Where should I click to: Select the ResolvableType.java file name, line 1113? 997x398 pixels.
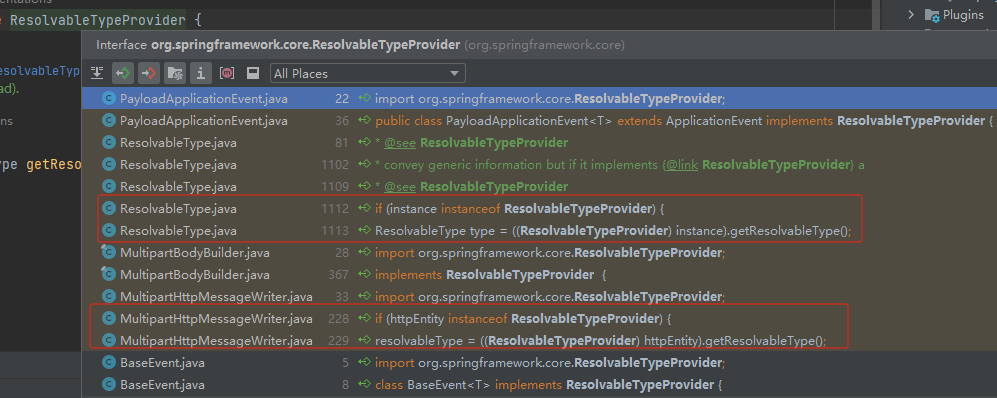[178, 231]
